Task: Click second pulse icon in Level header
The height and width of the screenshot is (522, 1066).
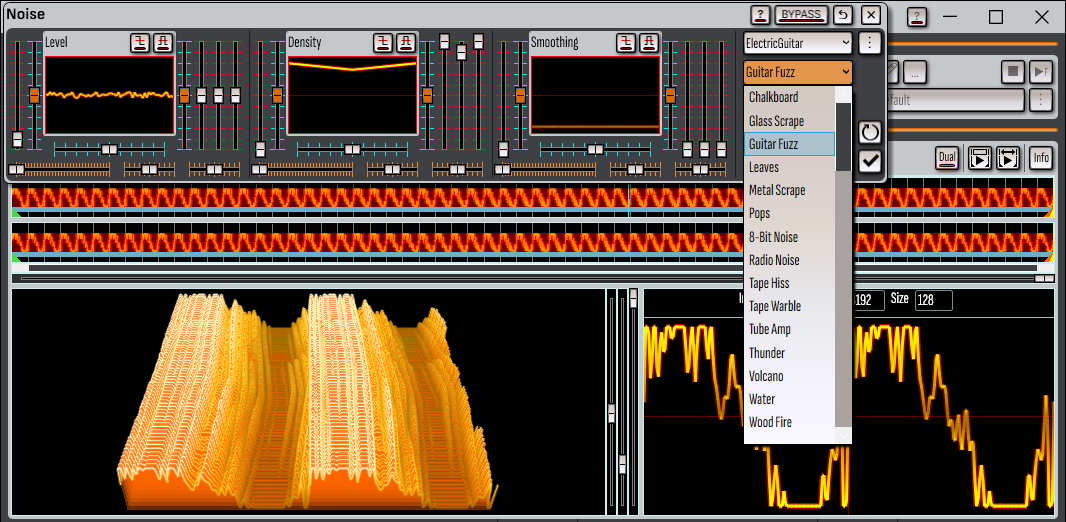Action: pos(162,42)
